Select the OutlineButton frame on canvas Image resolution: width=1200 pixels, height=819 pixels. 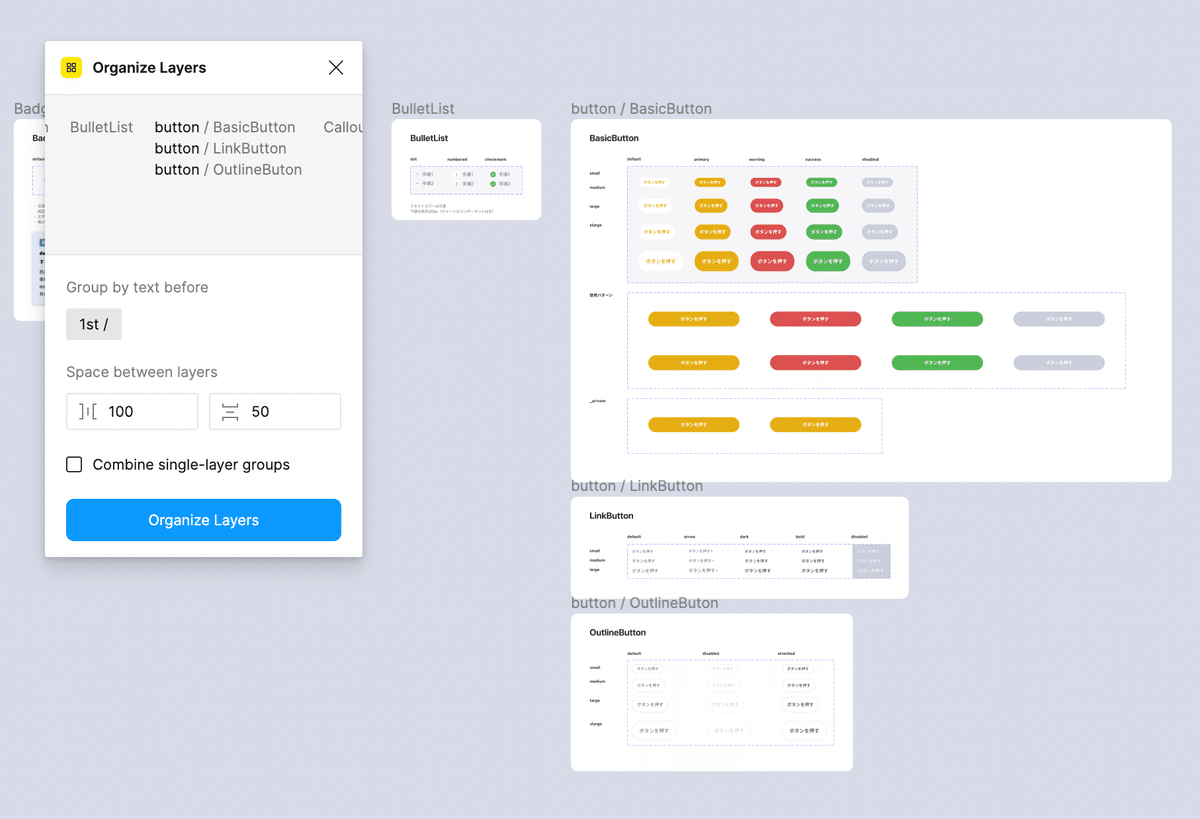click(711, 692)
